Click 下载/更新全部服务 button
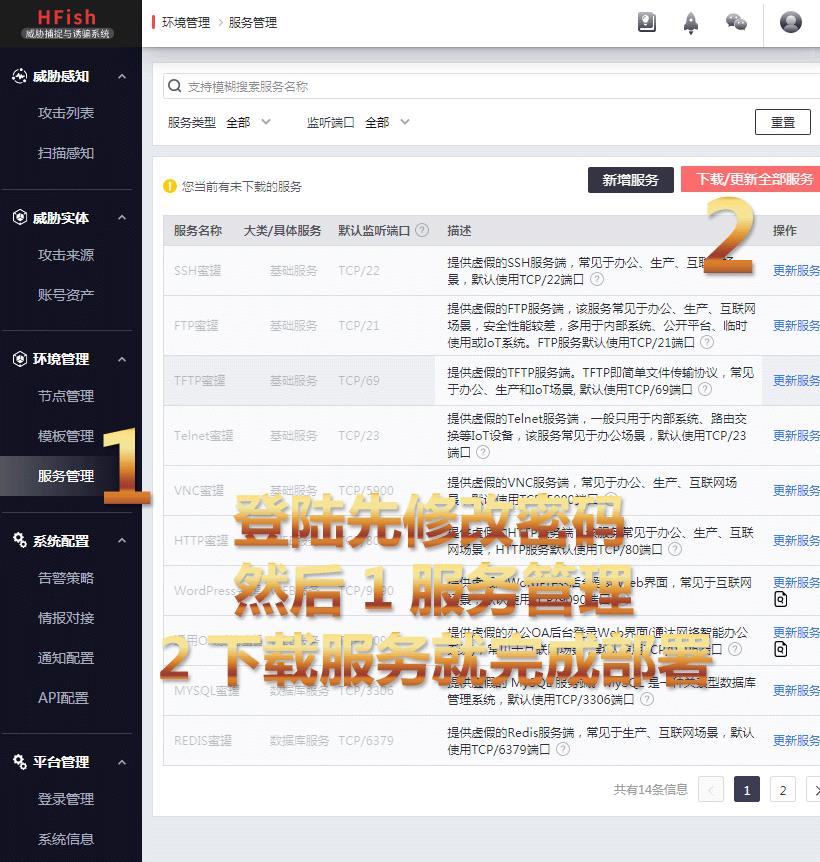This screenshot has height=862, width=820. (x=751, y=179)
